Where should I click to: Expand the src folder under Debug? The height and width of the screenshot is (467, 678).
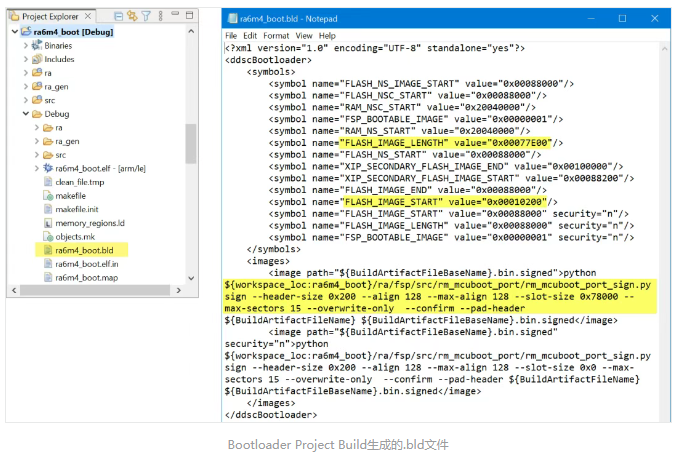click(x=37, y=155)
